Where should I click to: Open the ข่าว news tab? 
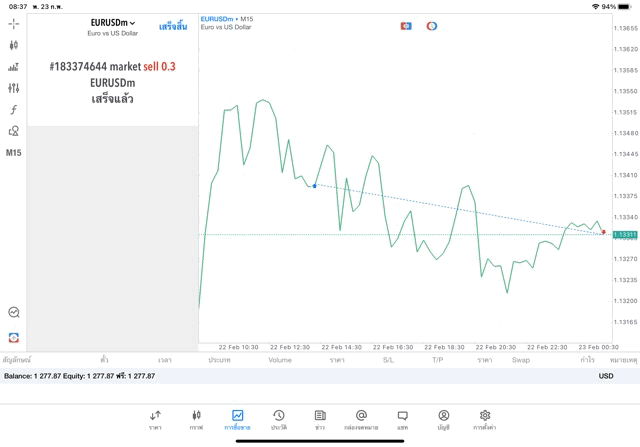320,420
